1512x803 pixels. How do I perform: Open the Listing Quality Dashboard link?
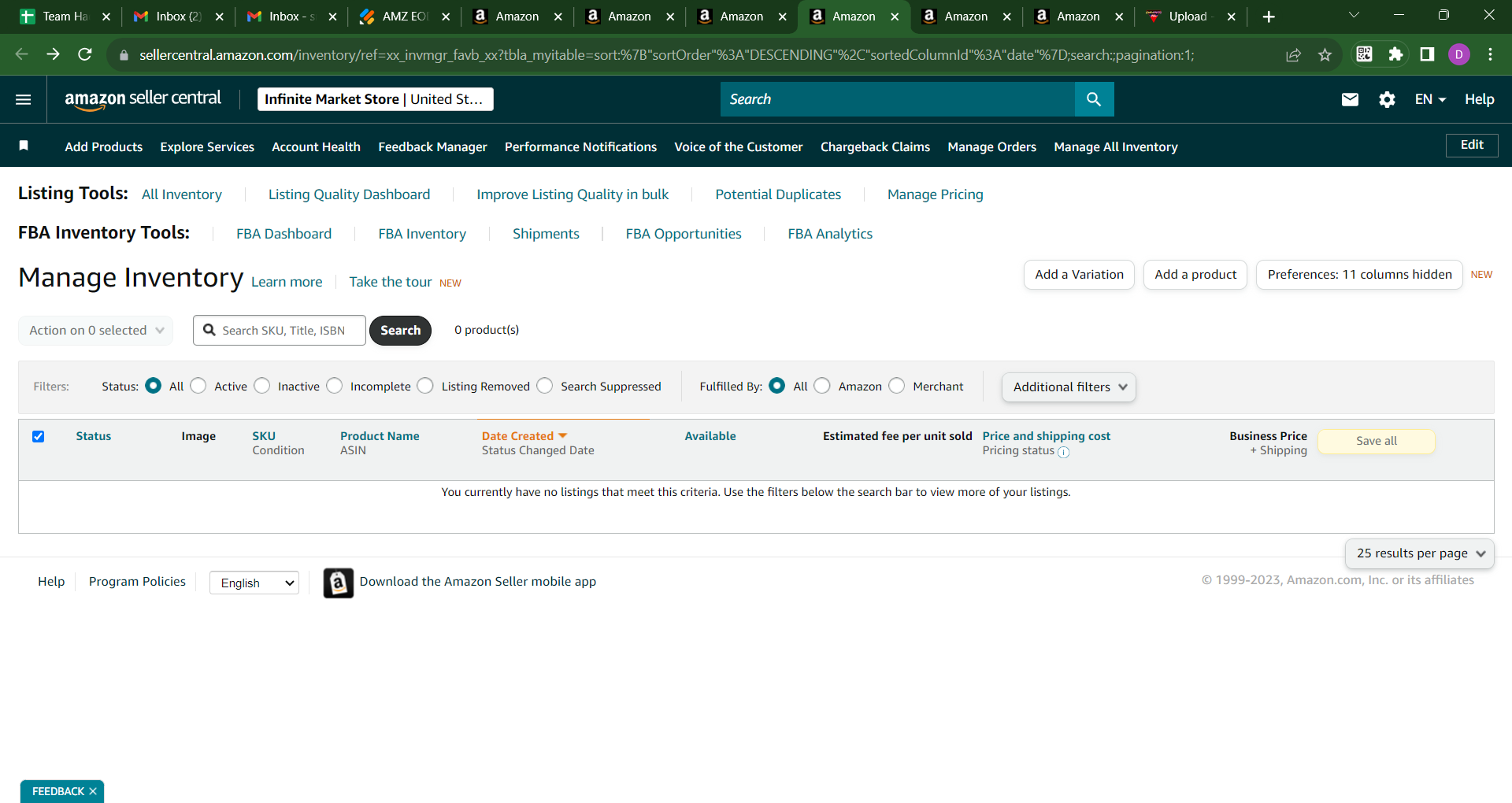pyautogui.click(x=349, y=194)
